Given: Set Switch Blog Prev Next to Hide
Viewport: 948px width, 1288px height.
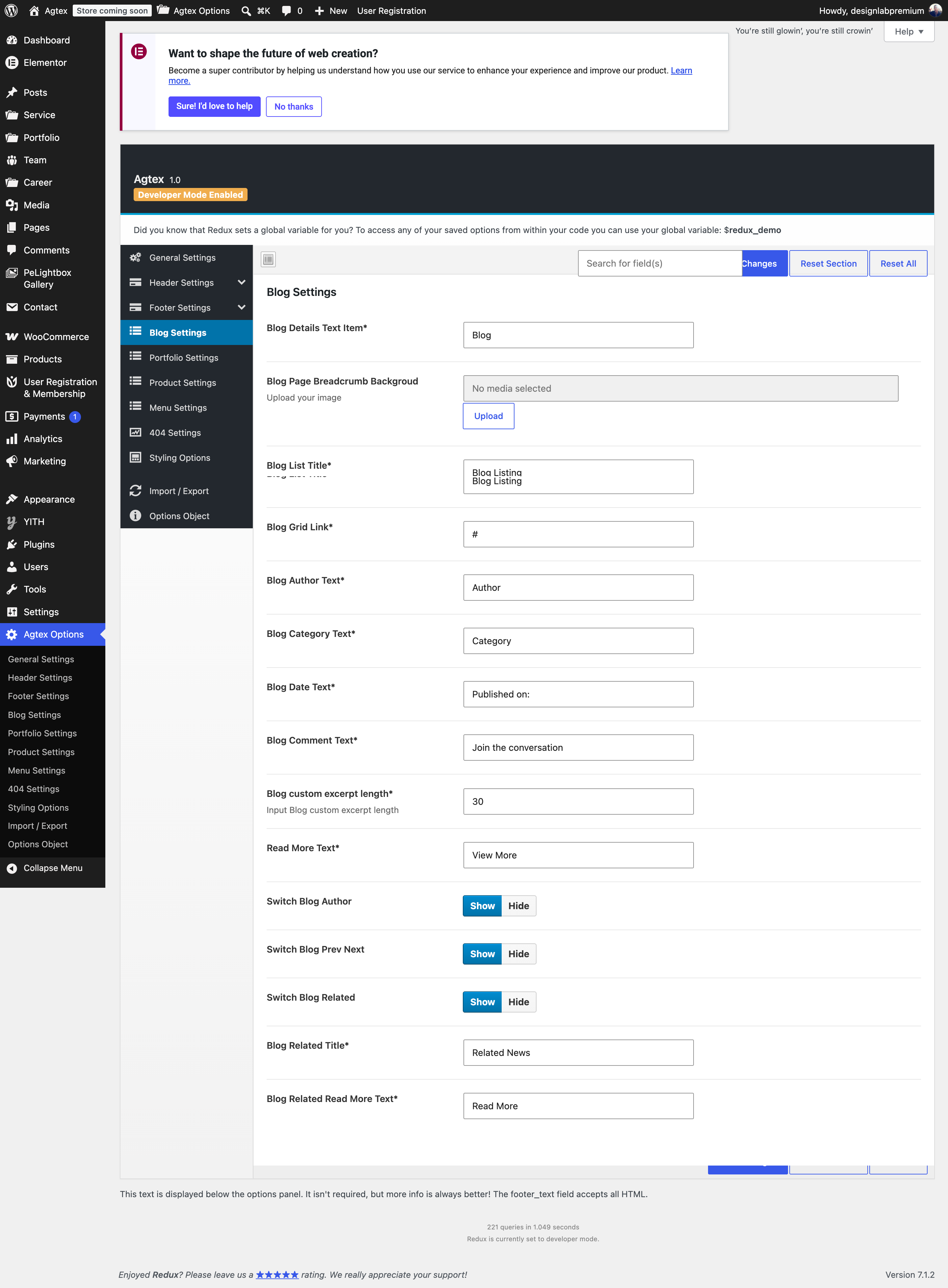Looking at the screenshot, I should [519, 954].
